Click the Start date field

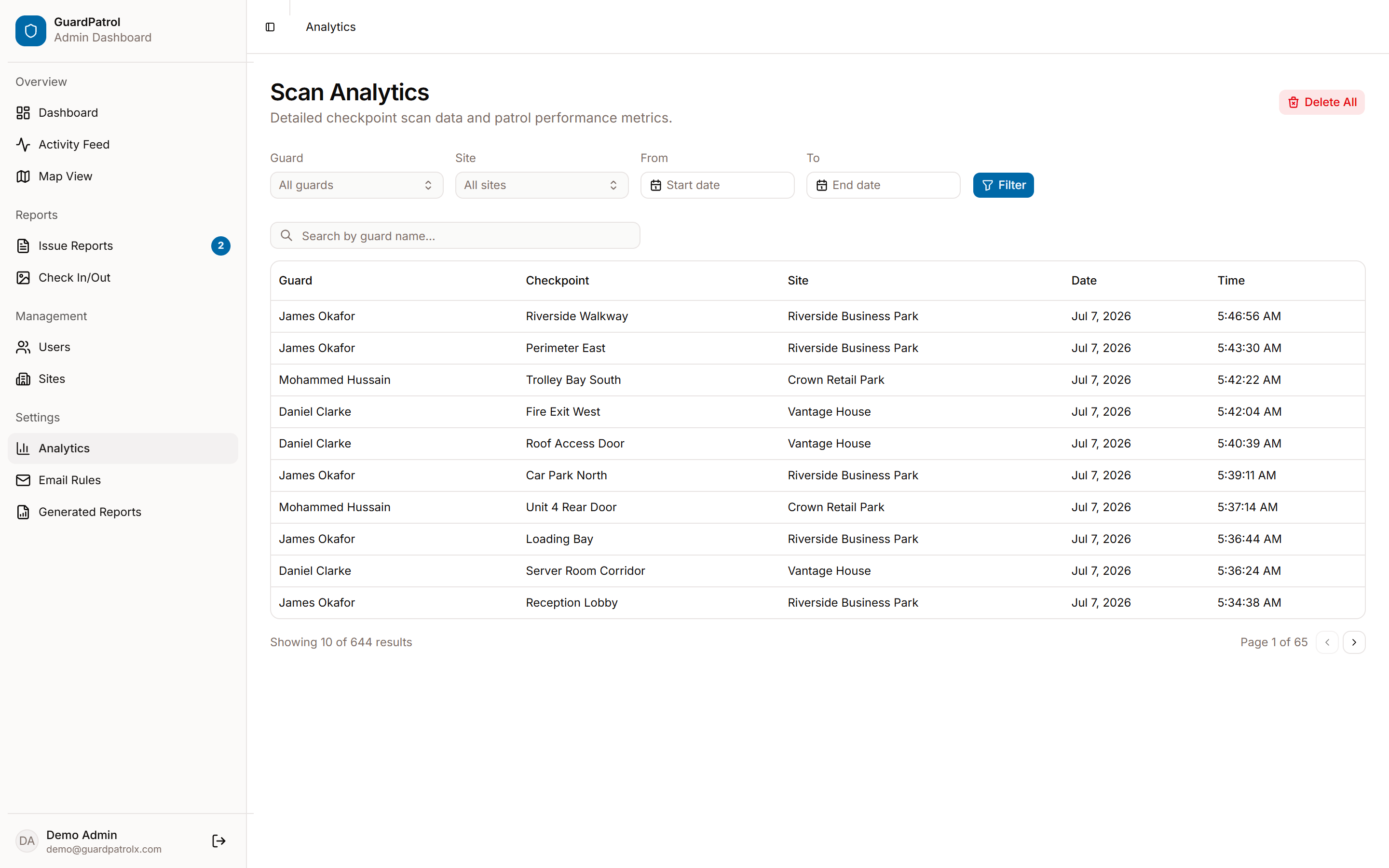point(717,186)
